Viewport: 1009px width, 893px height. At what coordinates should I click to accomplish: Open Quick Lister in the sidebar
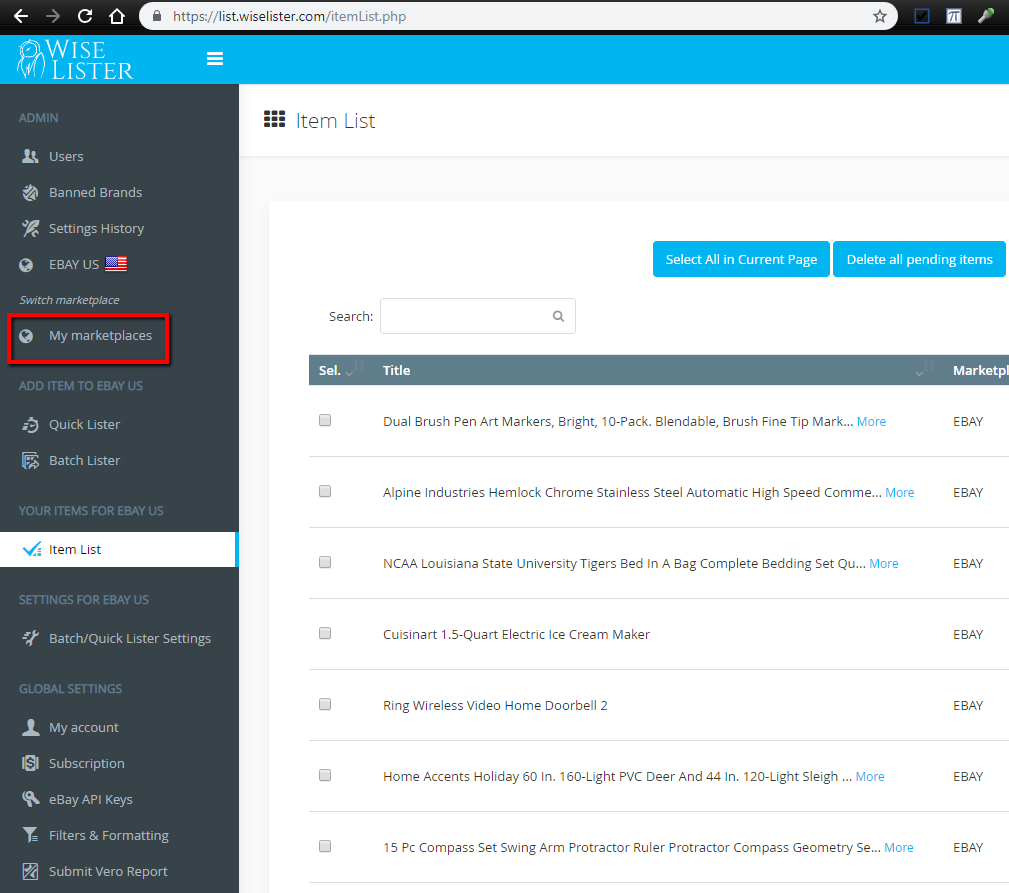[84, 425]
